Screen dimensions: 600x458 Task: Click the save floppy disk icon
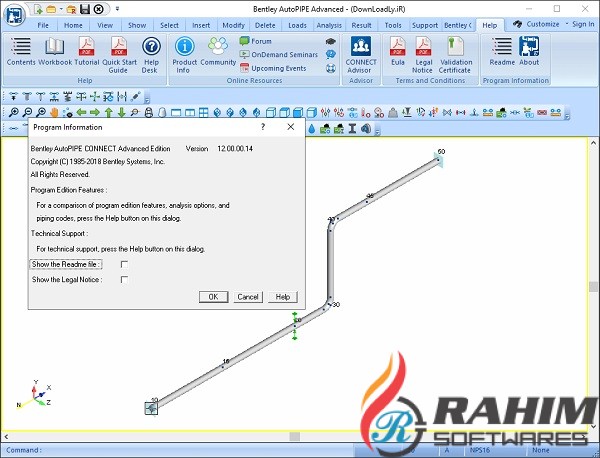(85, 9)
